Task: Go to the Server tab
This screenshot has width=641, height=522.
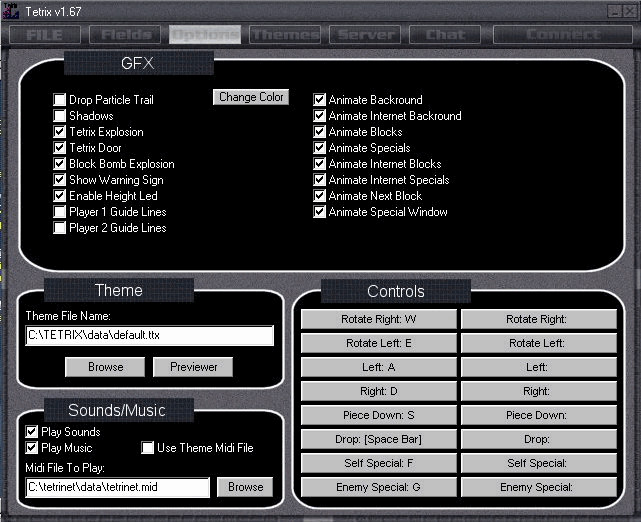Action: point(365,35)
